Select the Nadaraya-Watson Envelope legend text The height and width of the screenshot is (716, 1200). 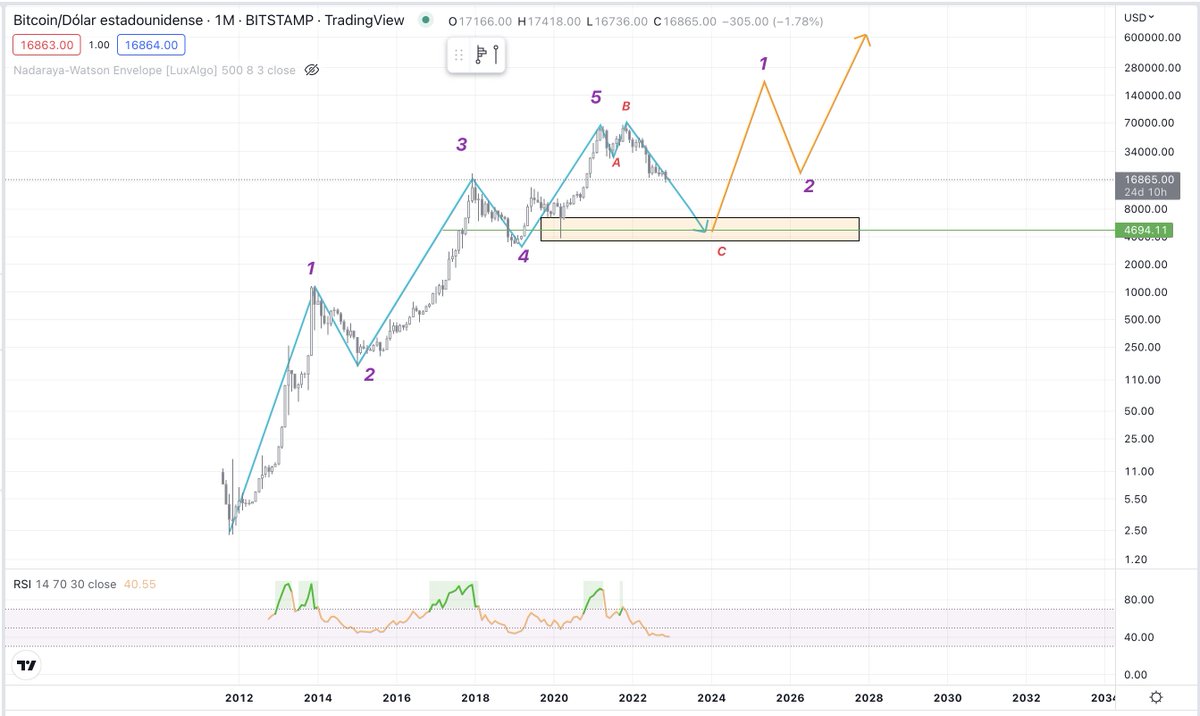pos(156,70)
